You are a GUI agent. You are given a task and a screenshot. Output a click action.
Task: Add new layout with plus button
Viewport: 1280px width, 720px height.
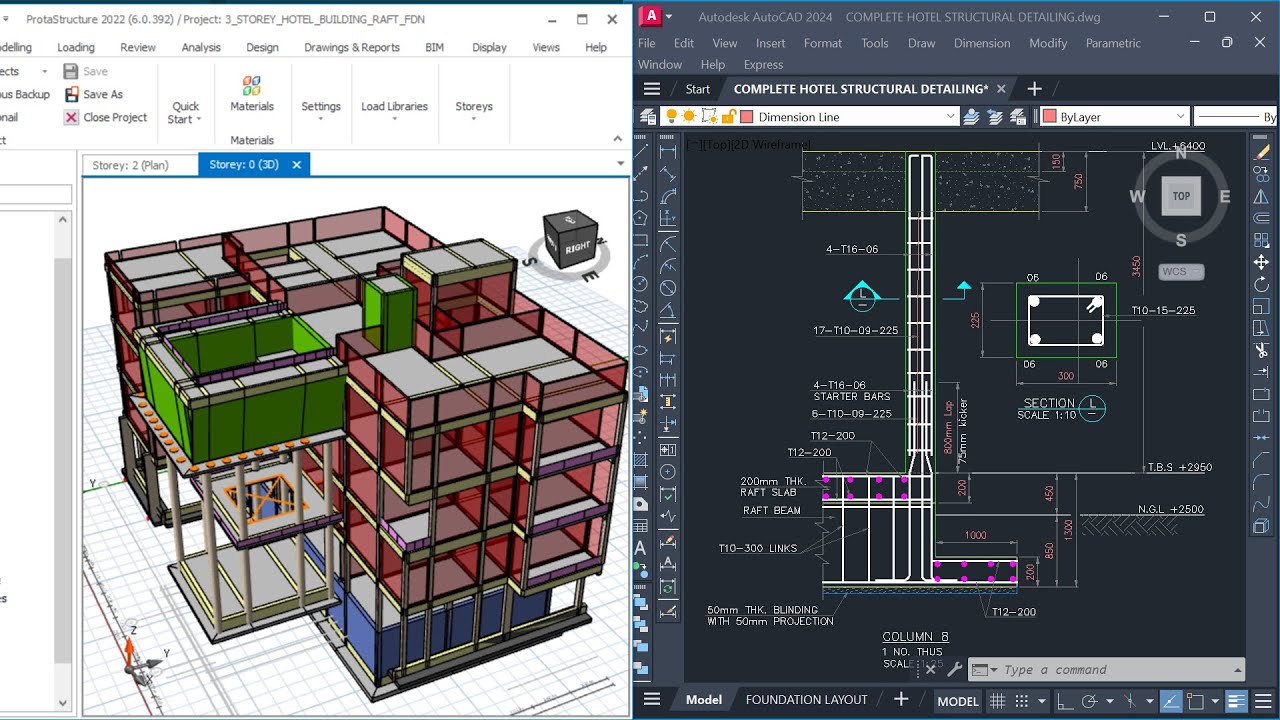coord(901,700)
